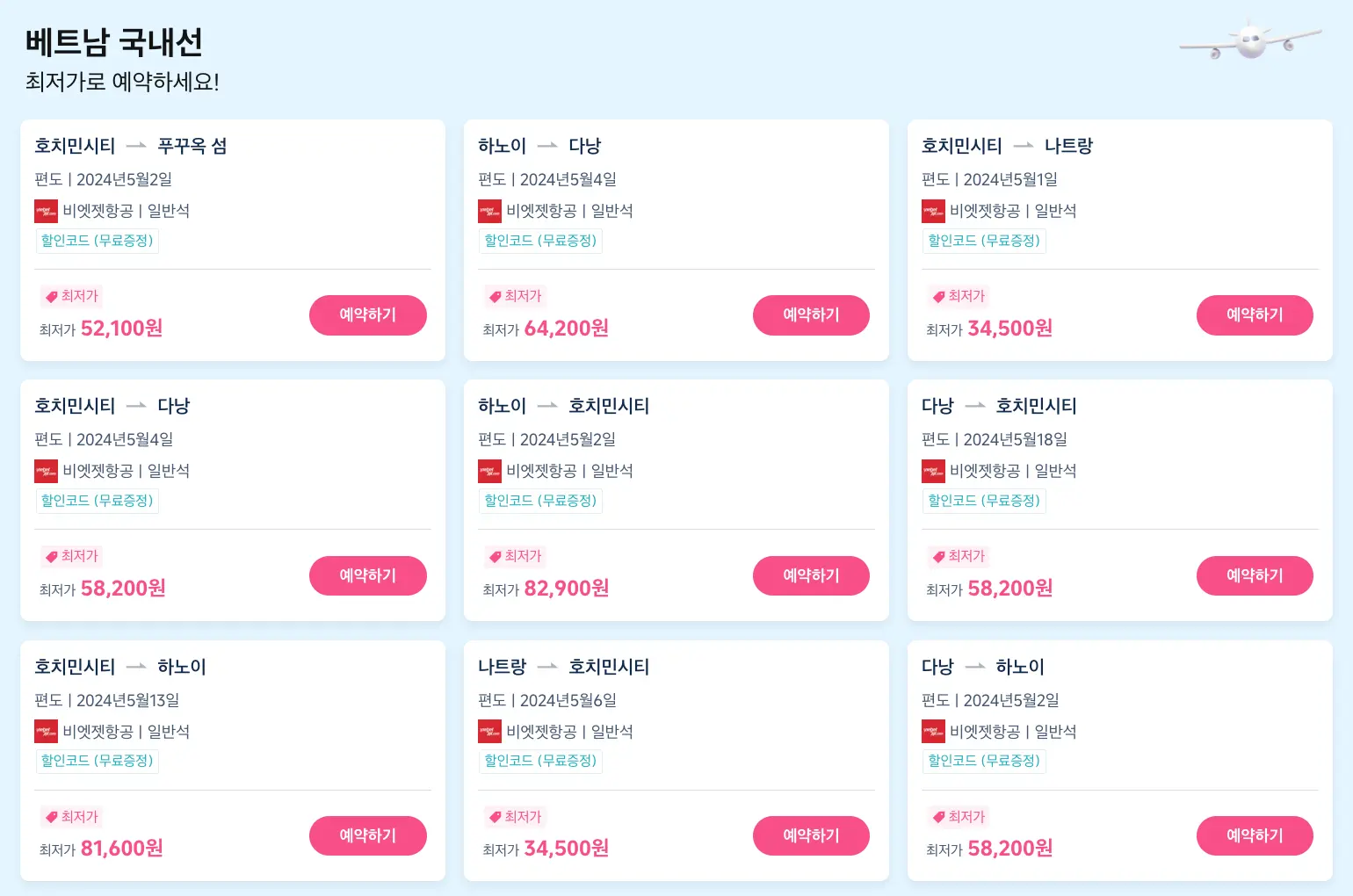1353x896 pixels.
Task: Book the 하노이-다낭 flight via 예약하기
Action: tap(811, 314)
